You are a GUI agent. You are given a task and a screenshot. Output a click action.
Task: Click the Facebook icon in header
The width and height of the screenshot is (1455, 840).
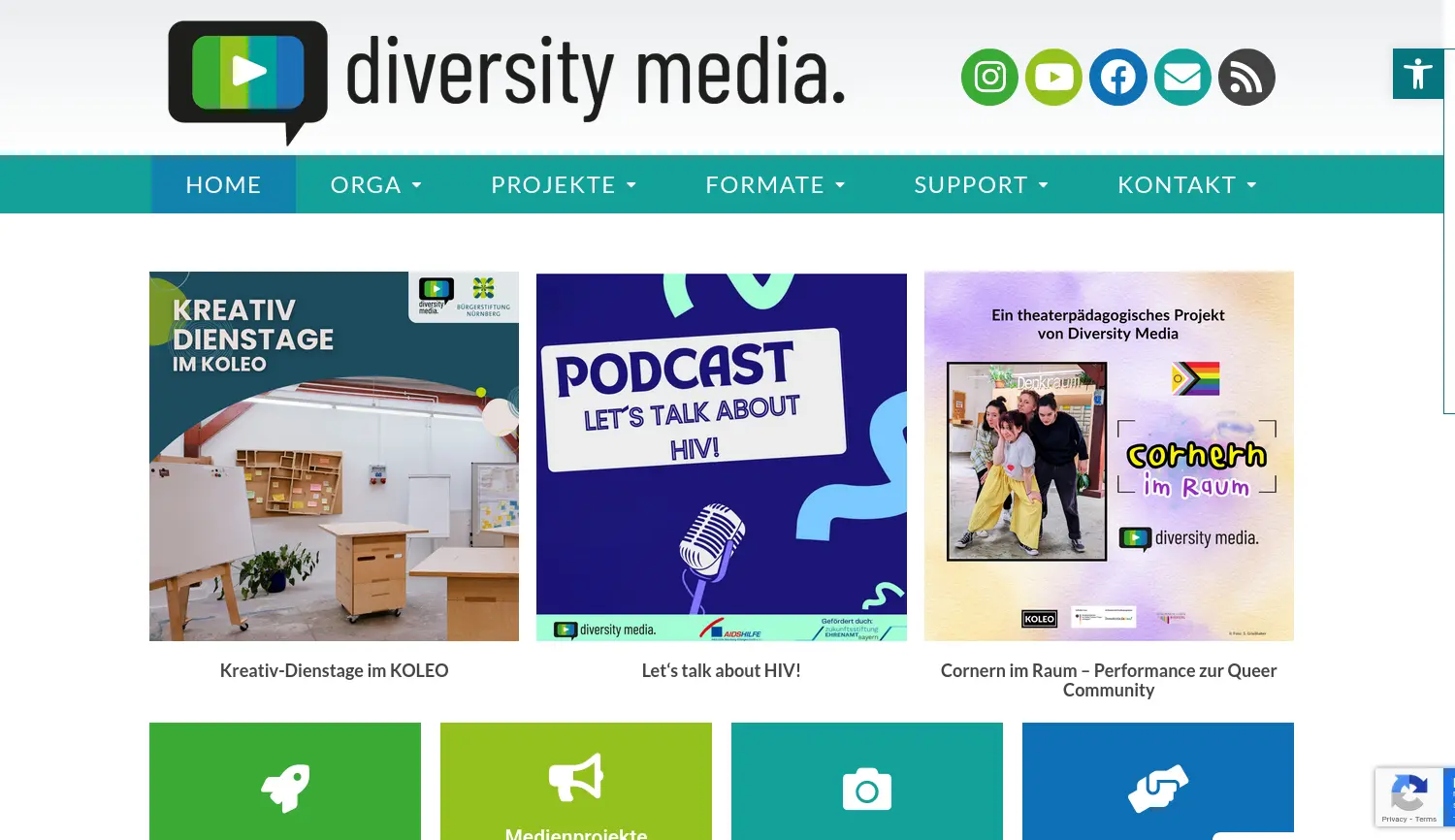click(1117, 78)
